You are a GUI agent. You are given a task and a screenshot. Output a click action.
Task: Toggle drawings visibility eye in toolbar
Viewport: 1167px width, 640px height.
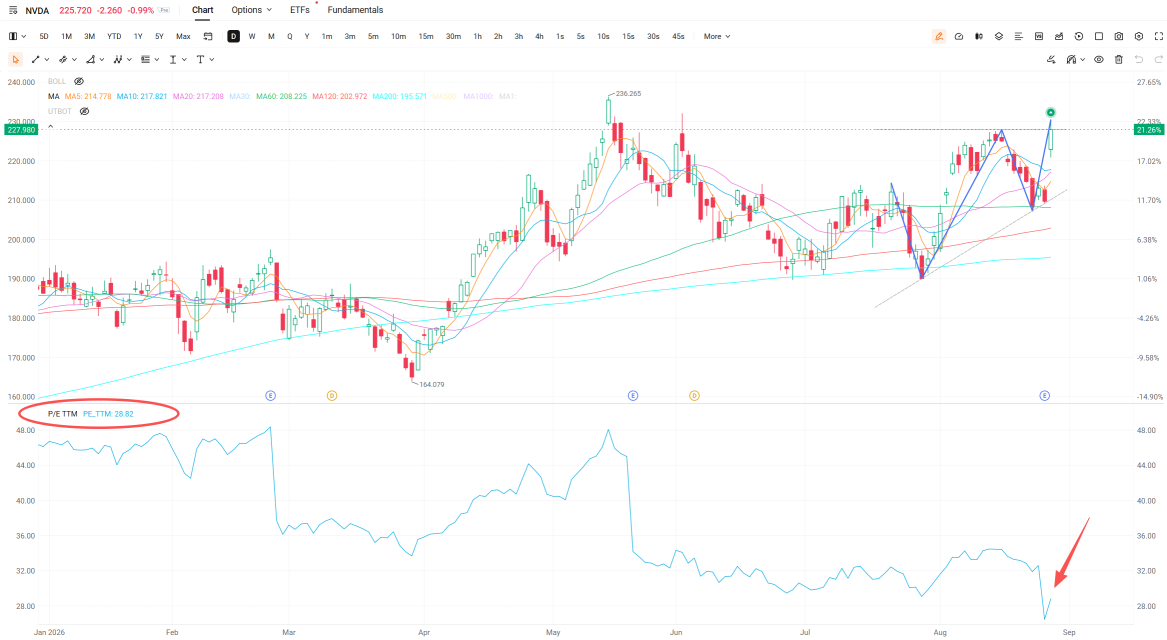1099,60
